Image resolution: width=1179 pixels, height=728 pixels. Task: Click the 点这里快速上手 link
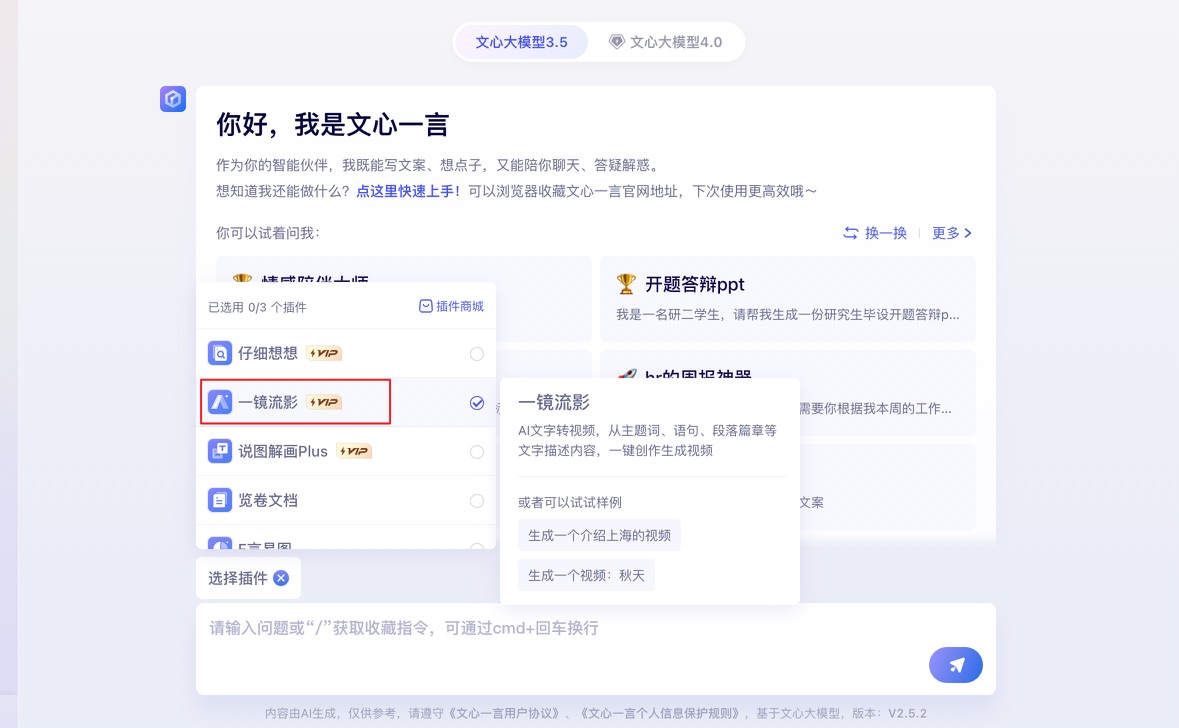[x=409, y=190]
